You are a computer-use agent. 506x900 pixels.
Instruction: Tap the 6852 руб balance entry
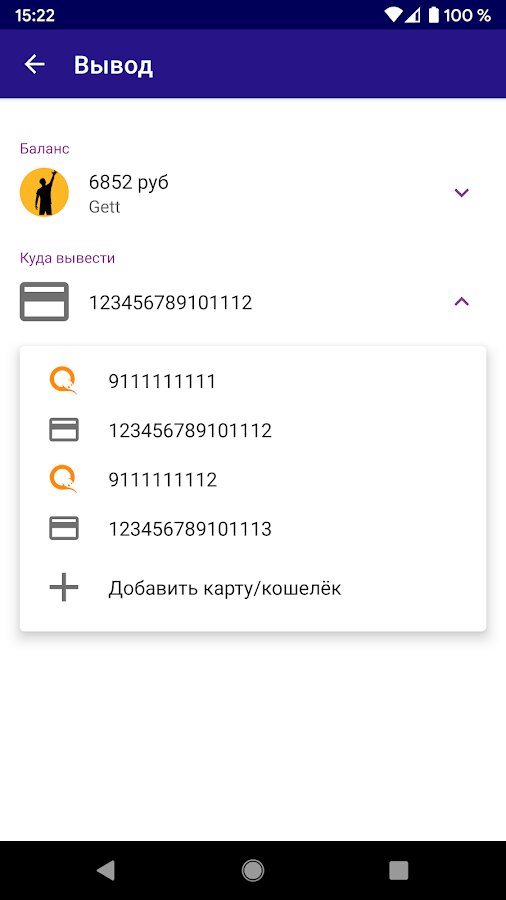pos(253,193)
